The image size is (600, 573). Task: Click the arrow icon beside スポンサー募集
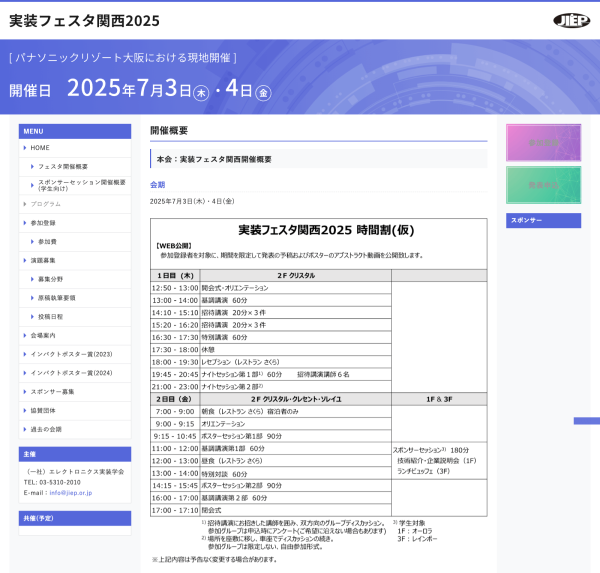(x=25, y=392)
